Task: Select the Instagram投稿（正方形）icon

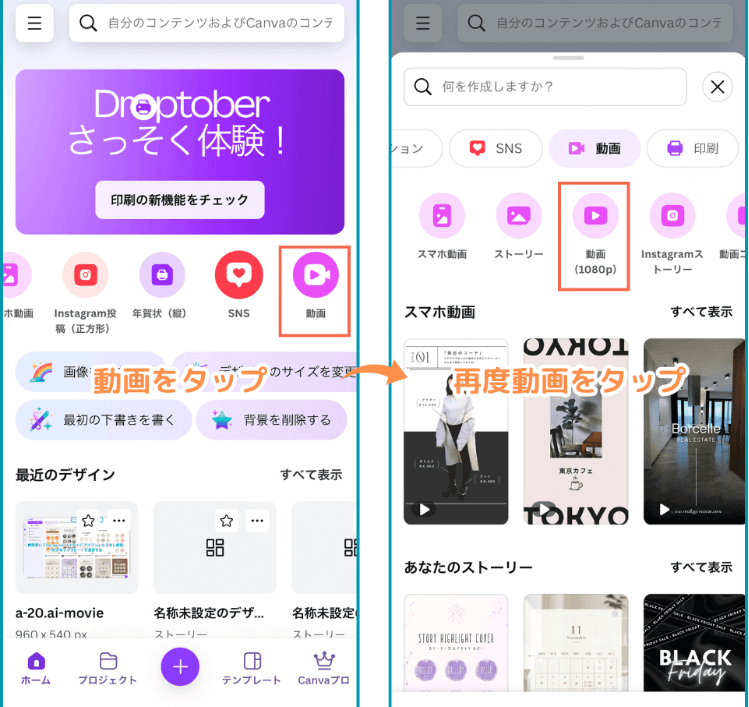Action: pyautogui.click(x=86, y=275)
